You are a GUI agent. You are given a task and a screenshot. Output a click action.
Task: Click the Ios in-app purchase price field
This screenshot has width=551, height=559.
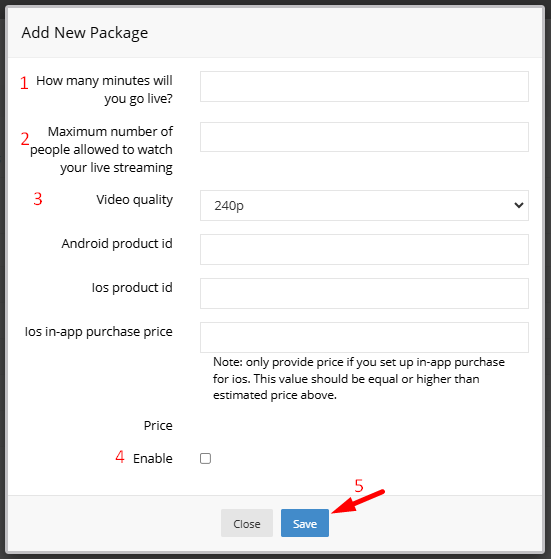pyautogui.click(x=364, y=338)
